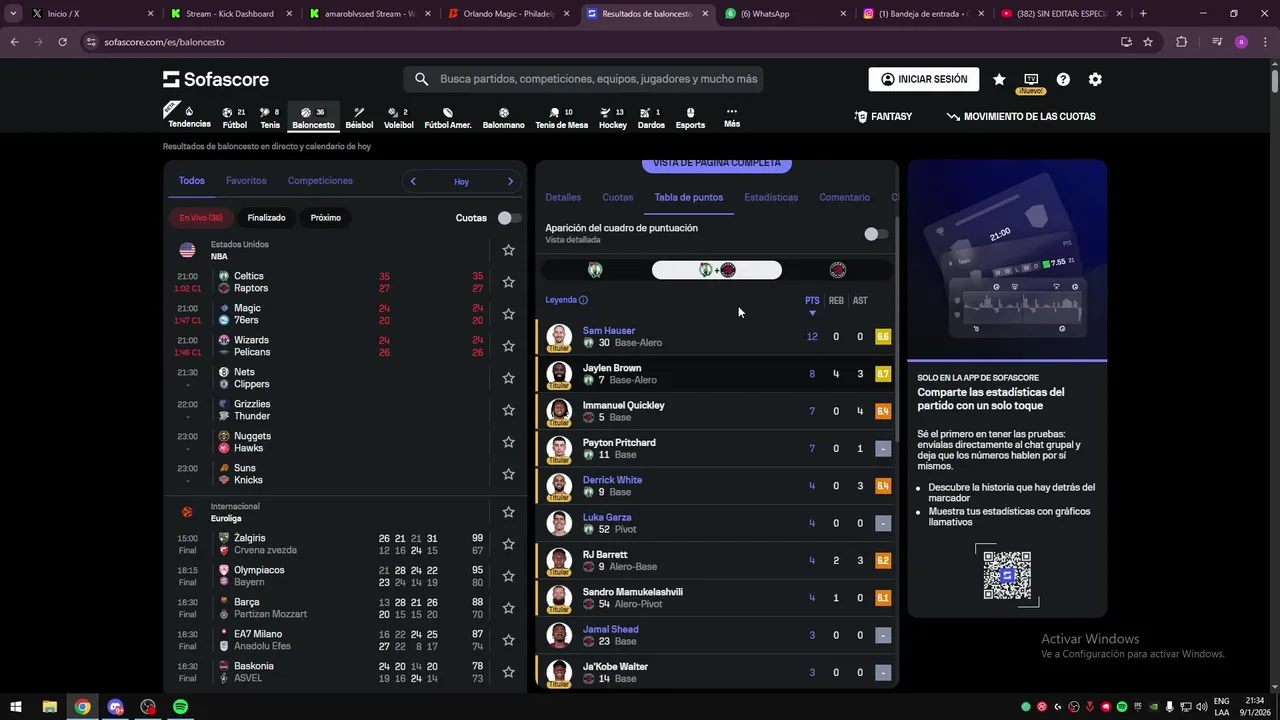Open the Béisbol sport category
This screenshot has height=720, width=1280.
click(x=359, y=118)
